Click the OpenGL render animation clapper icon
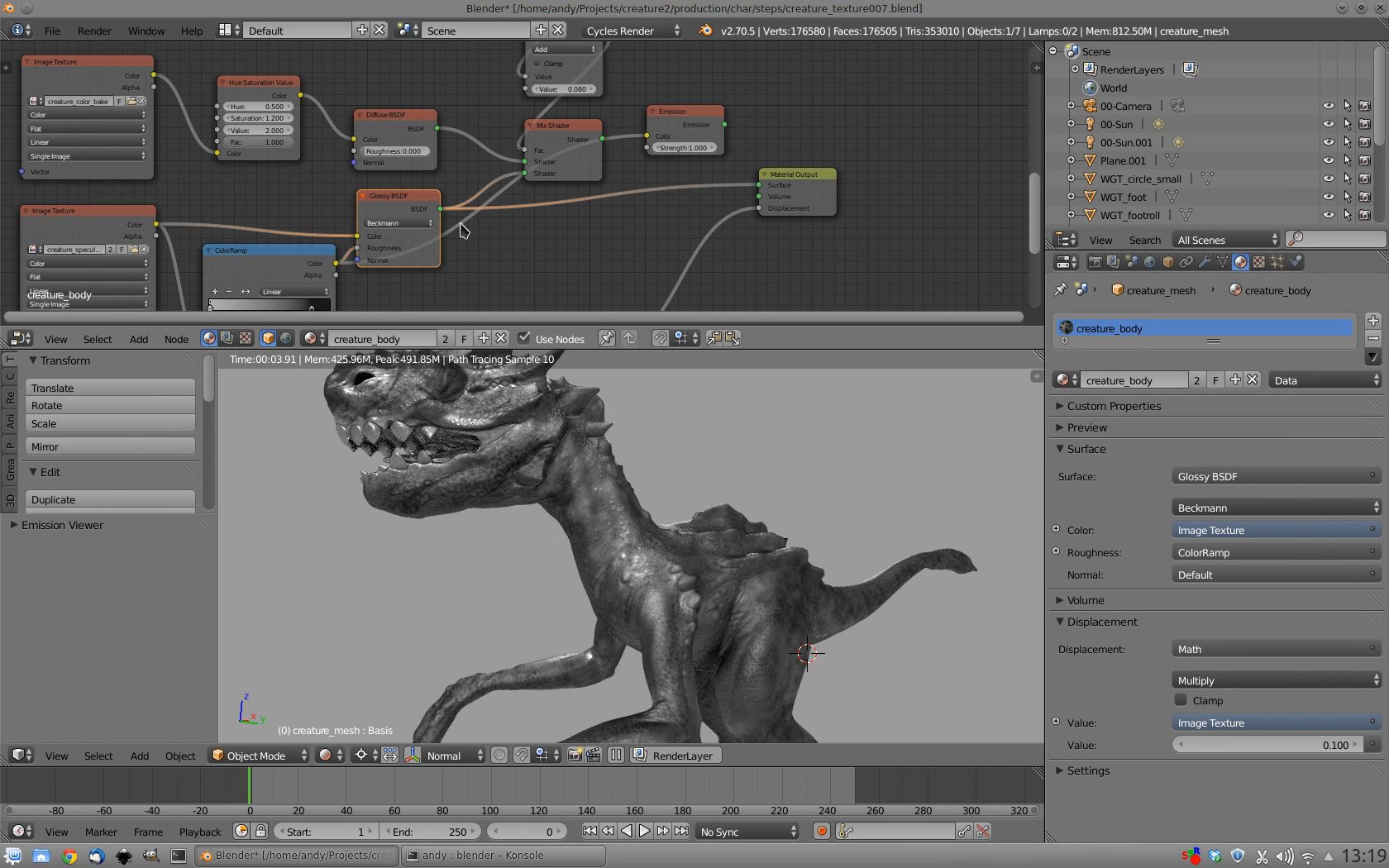 pyautogui.click(x=593, y=755)
